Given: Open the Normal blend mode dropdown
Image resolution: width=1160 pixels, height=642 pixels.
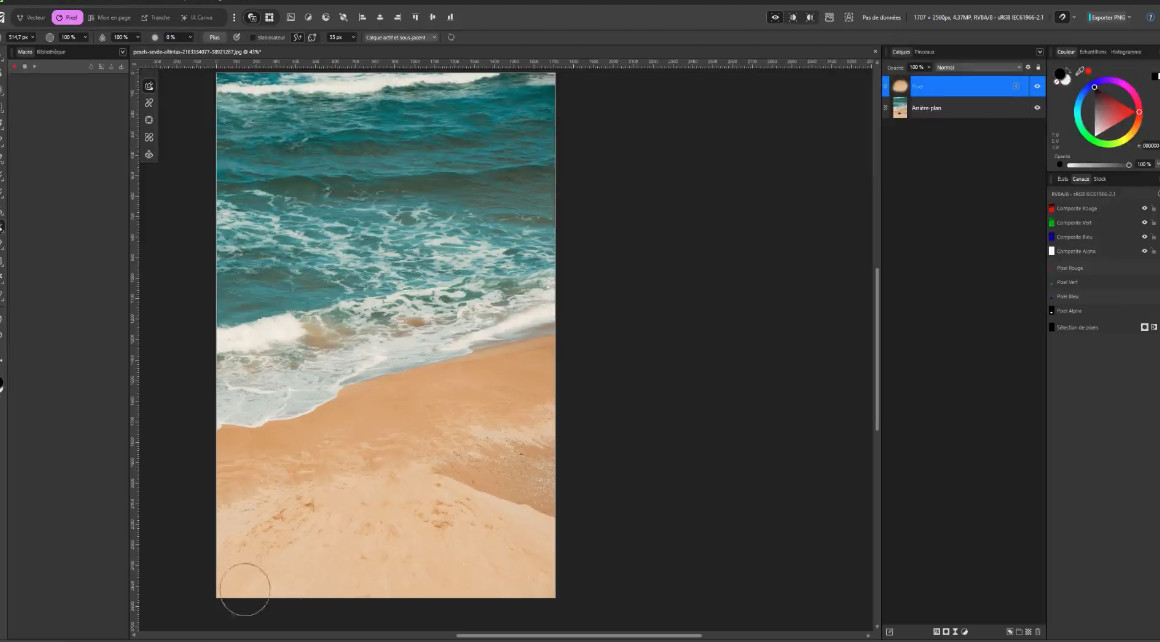Looking at the screenshot, I should click(978, 67).
